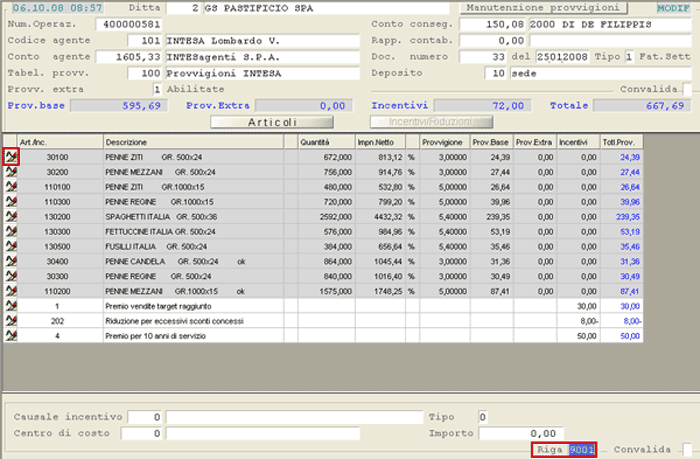Click the edit icon beside FETTUCCINE ITALIA

point(11,231)
